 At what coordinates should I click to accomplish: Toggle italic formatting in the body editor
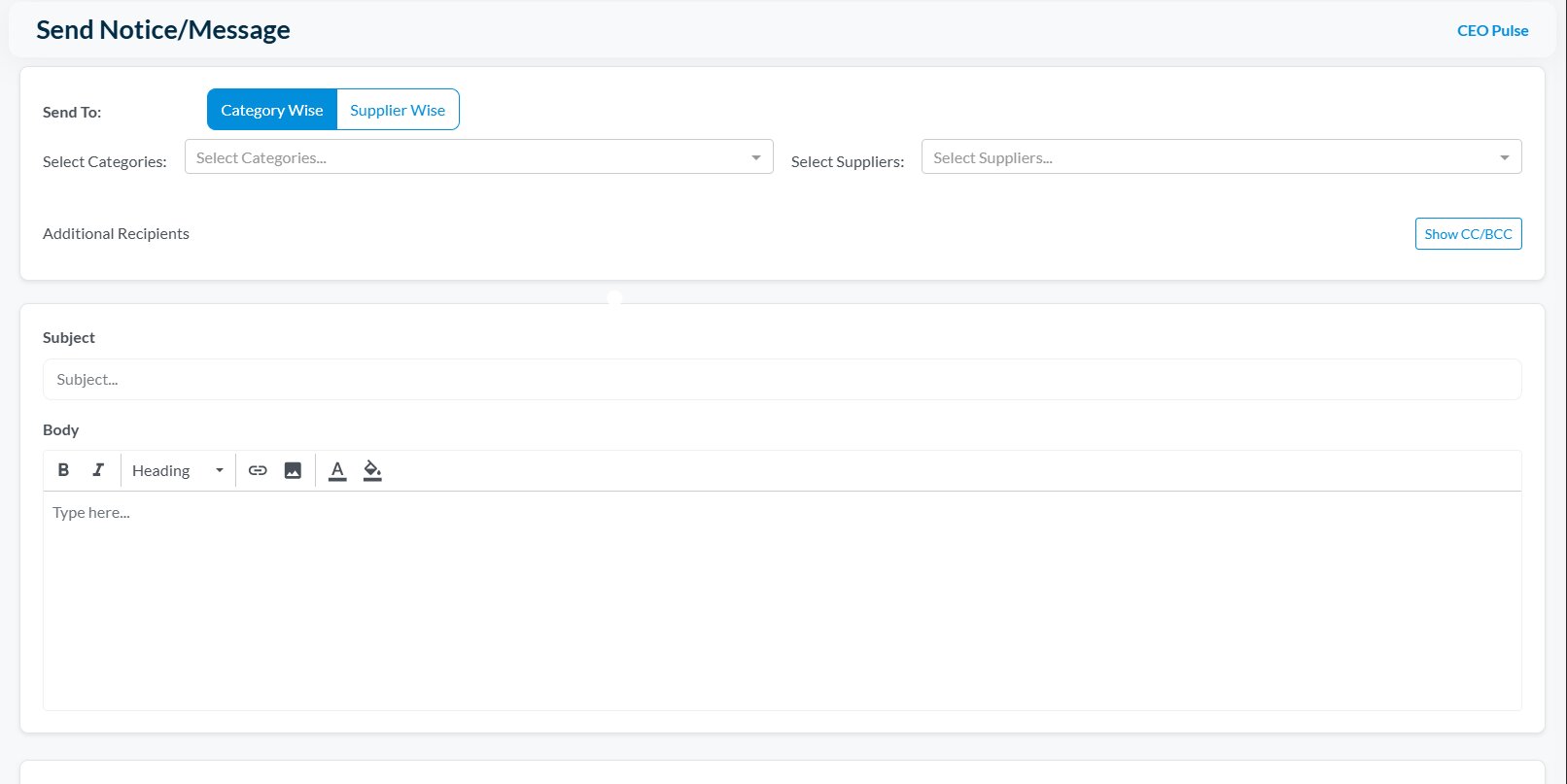[98, 470]
